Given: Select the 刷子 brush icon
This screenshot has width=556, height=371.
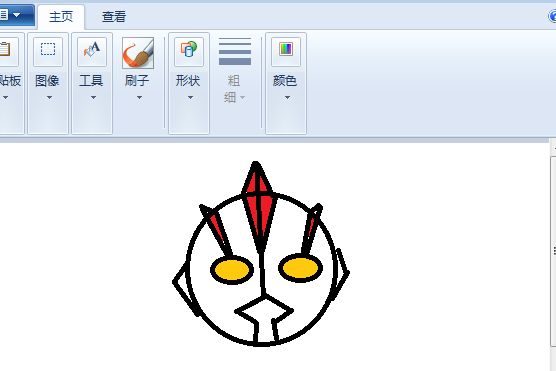Looking at the screenshot, I should click(x=138, y=52).
